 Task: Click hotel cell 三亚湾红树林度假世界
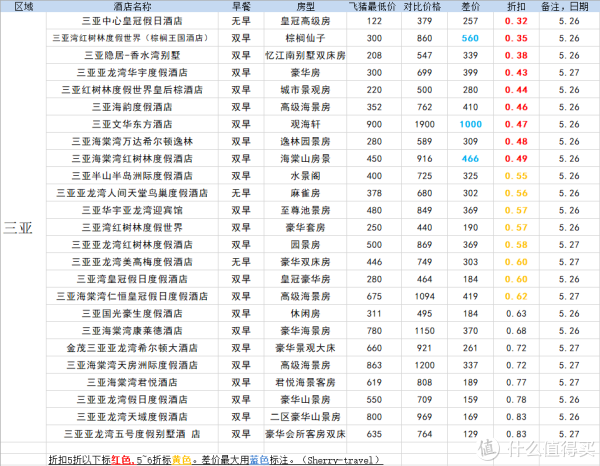tap(132, 228)
